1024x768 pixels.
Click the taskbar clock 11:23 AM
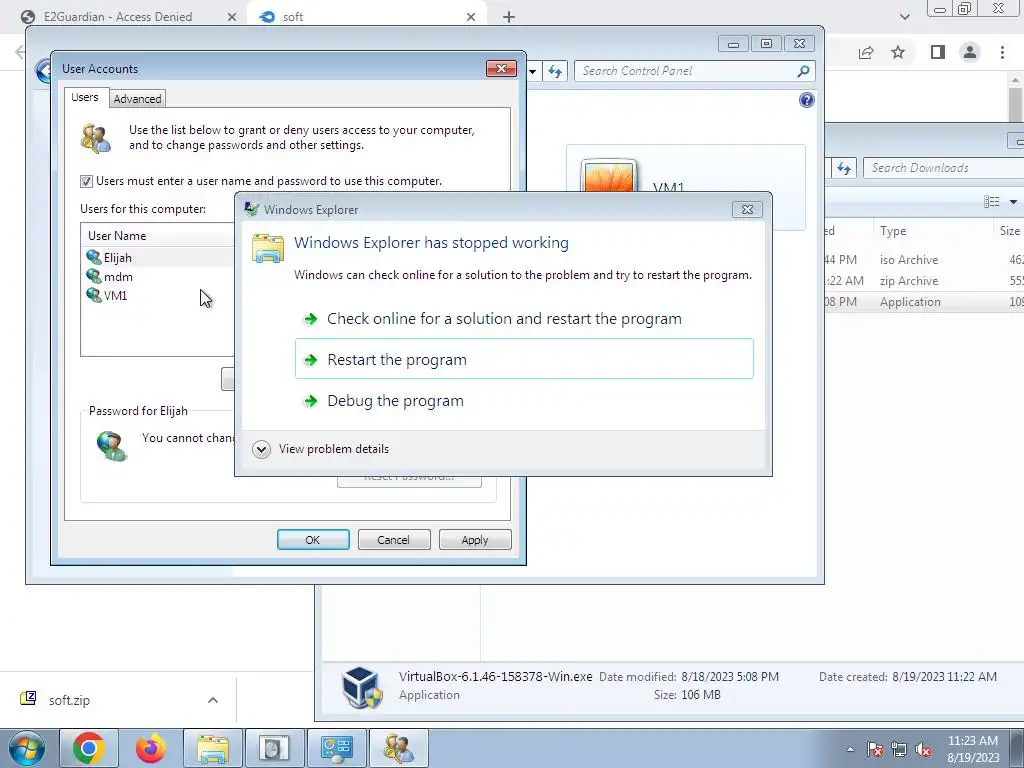tap(972, 741)
